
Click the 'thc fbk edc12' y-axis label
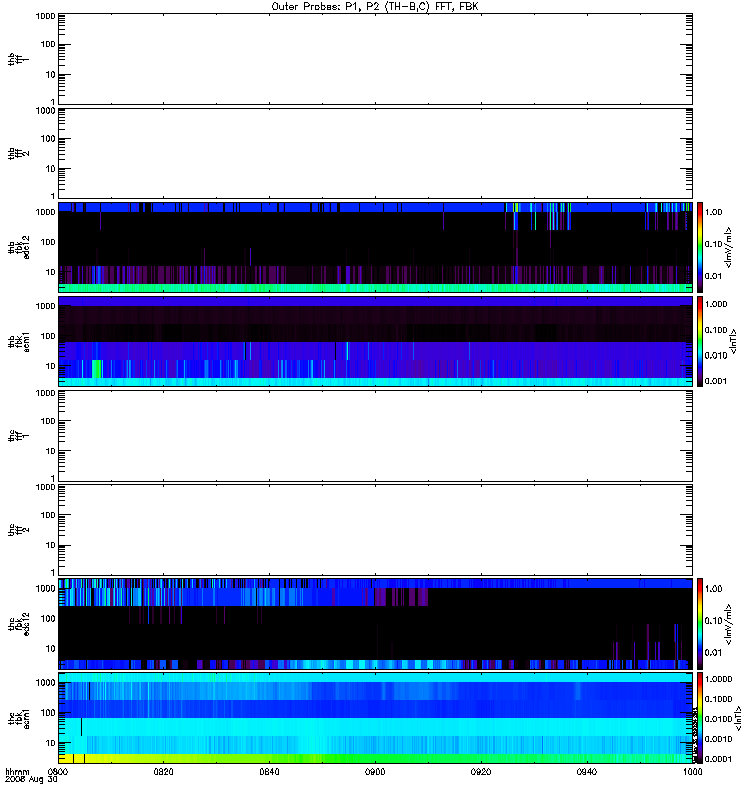point(19,624)
